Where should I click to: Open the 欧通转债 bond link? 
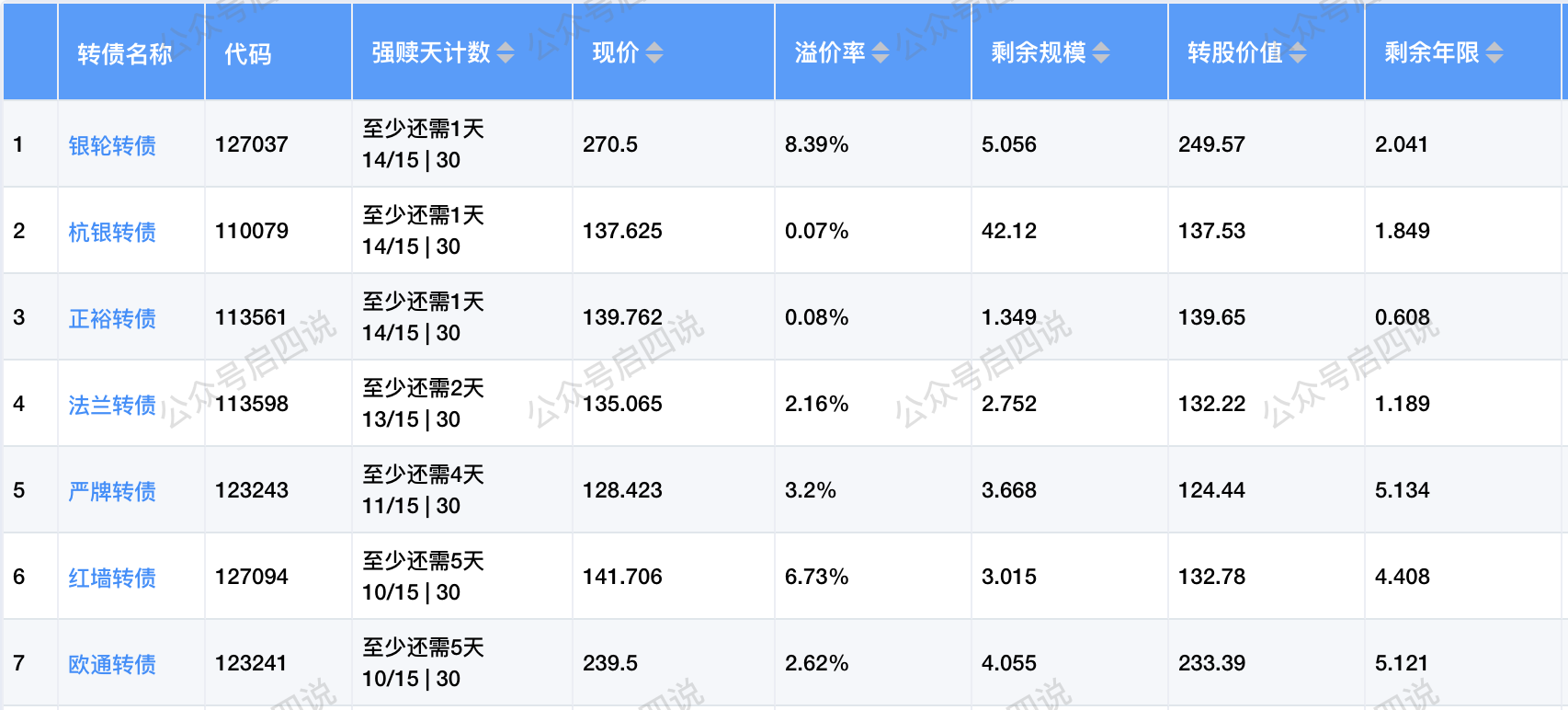tap(112, 664)
